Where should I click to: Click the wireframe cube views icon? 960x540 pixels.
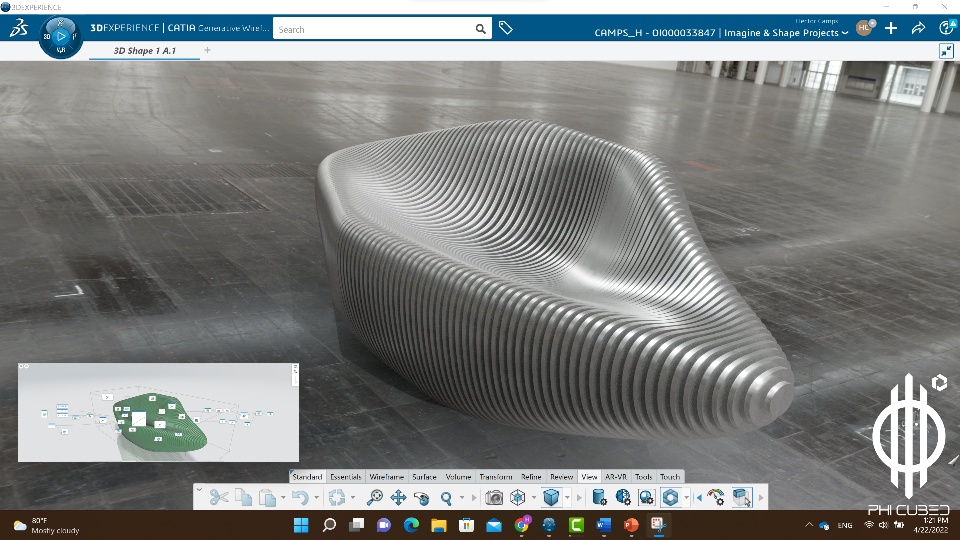click(x=518, y=497)
